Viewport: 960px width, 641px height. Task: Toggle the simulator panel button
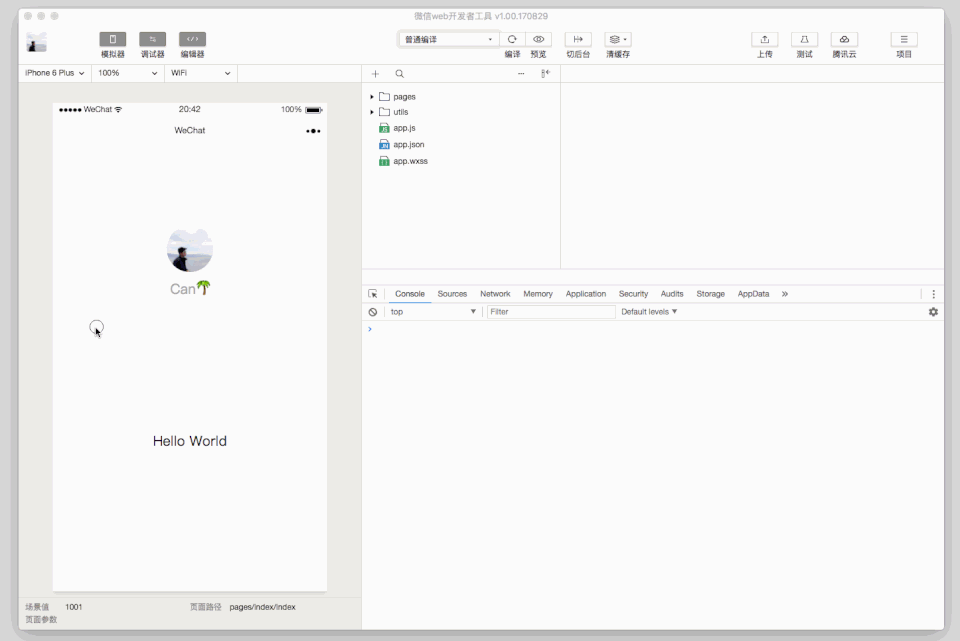point(113,39)
